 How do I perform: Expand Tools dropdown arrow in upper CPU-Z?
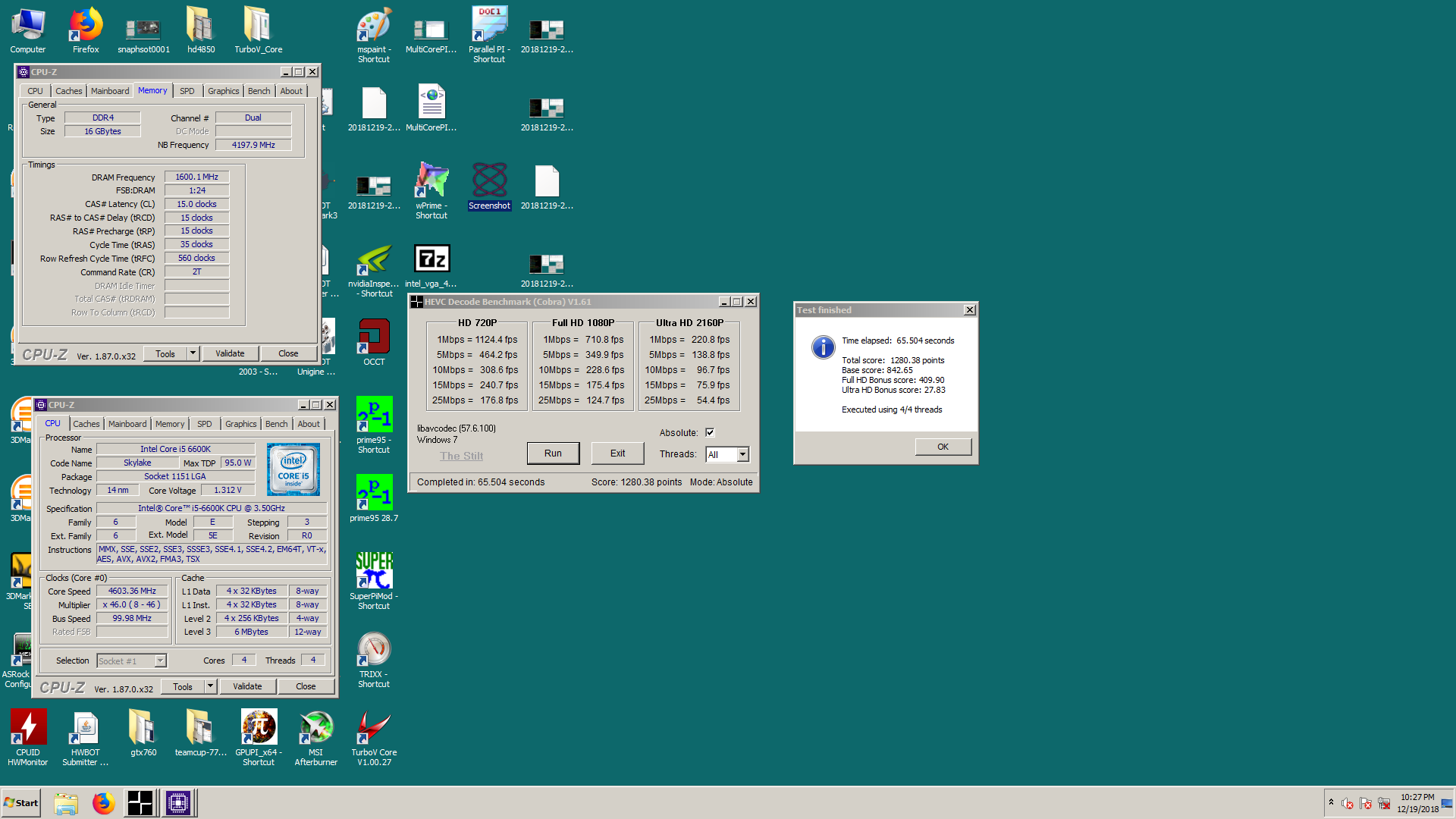(x=193, y=353)
